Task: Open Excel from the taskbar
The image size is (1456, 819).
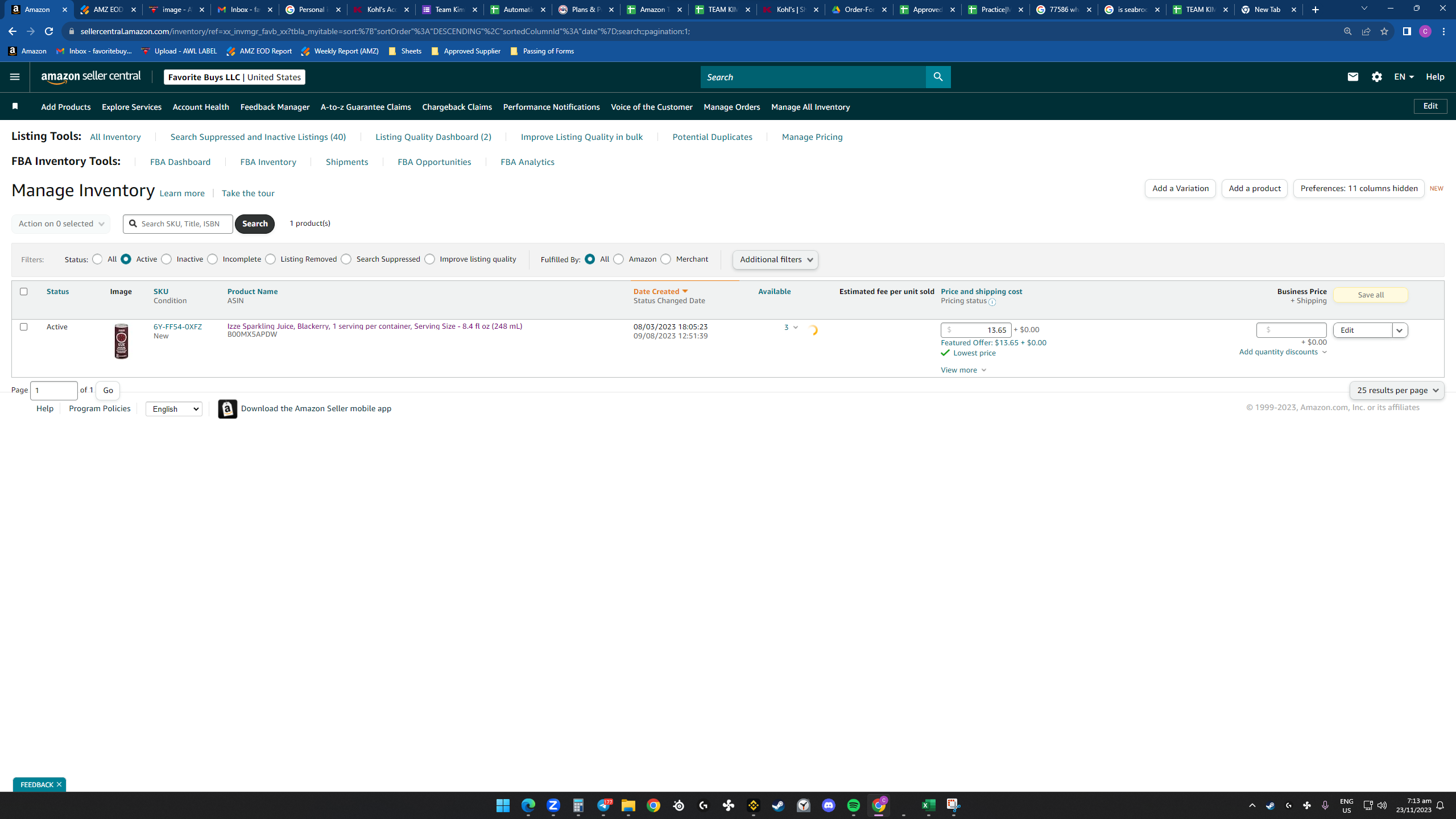Action: [928, 805]
